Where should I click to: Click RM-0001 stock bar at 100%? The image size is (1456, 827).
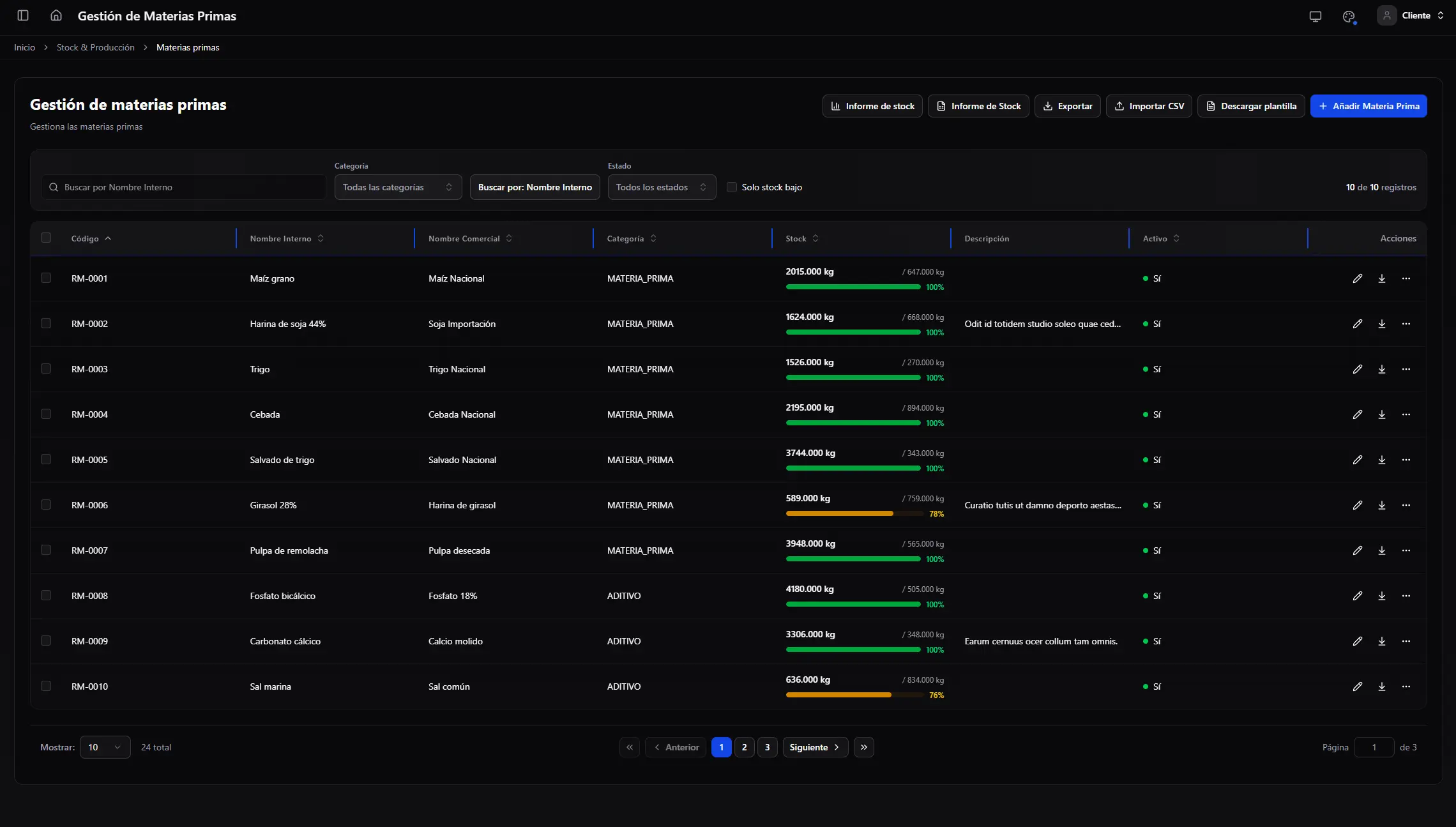point(854,287)
